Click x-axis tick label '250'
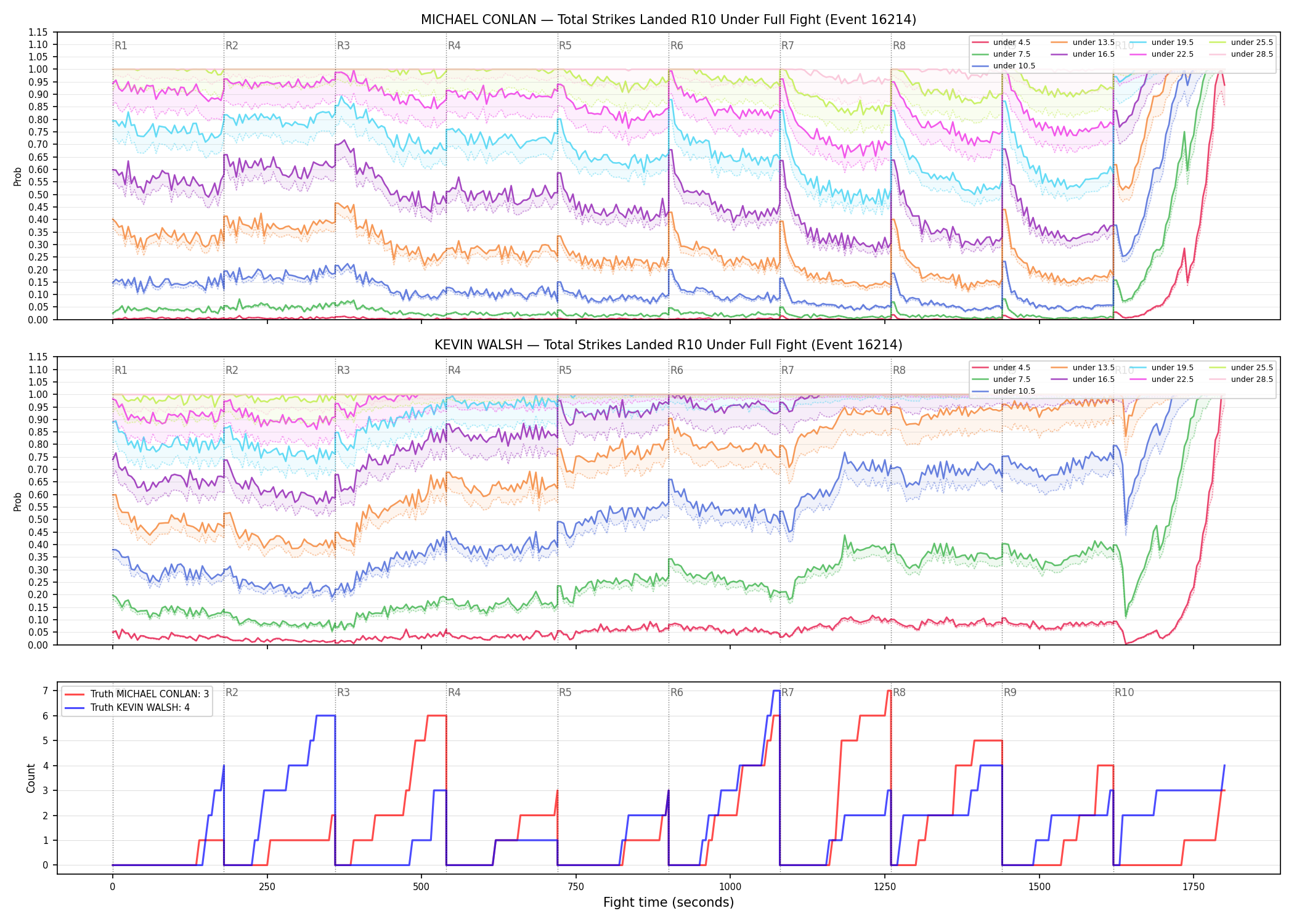1294x924 pixels. [x=267, y=887]
